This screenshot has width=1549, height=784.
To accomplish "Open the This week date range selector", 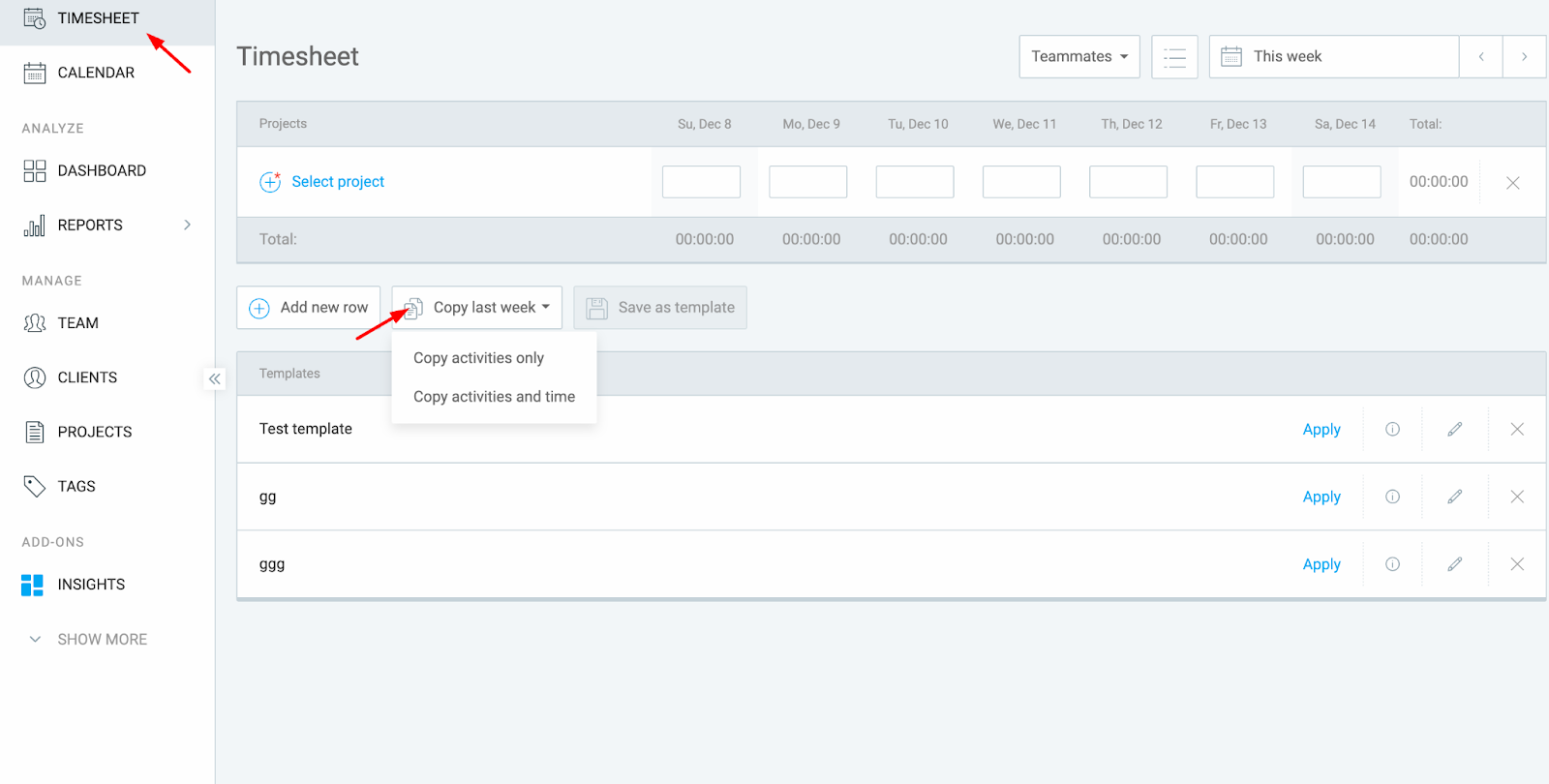I will point(1334,57).
